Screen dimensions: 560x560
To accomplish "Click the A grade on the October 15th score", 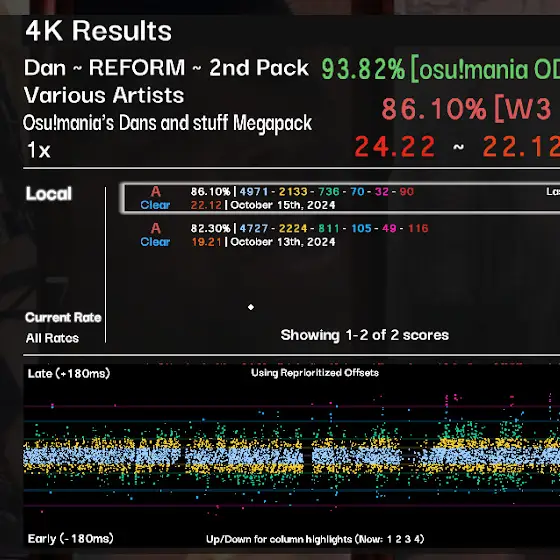I will point(155,192).
